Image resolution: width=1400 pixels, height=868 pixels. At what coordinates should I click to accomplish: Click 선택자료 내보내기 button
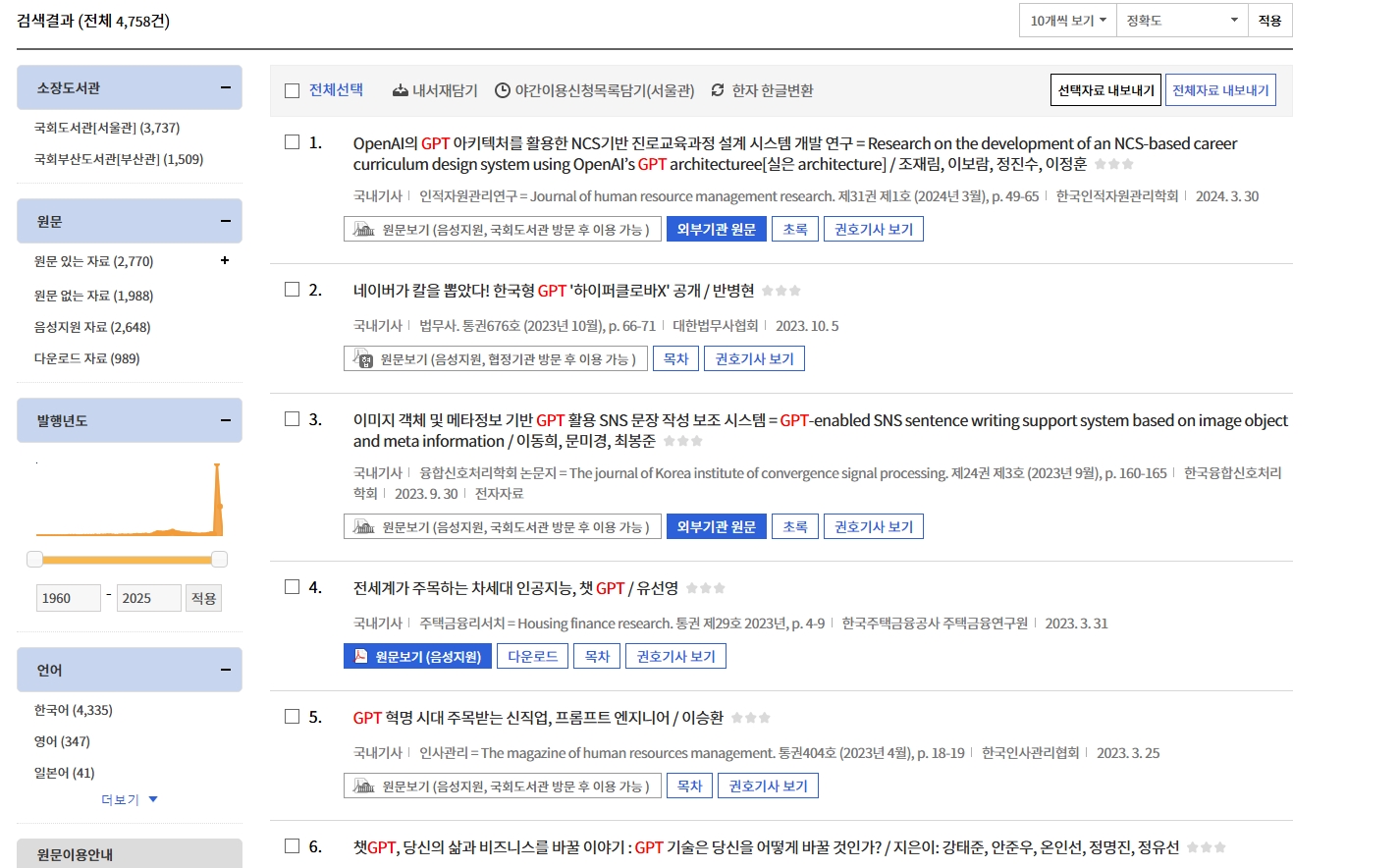(x=1106, y=90)
